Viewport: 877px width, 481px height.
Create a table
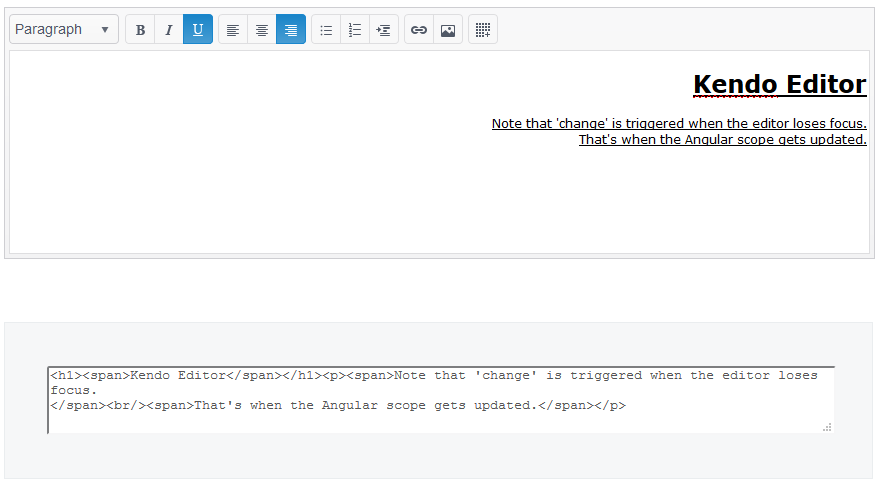483,29
